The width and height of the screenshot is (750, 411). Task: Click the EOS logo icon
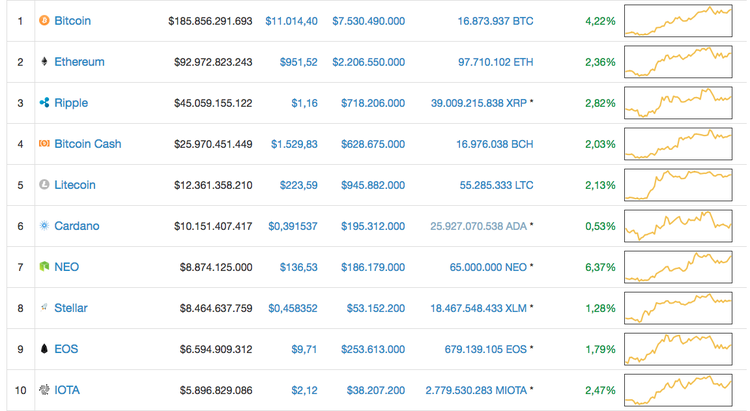[x=44, y=349]
